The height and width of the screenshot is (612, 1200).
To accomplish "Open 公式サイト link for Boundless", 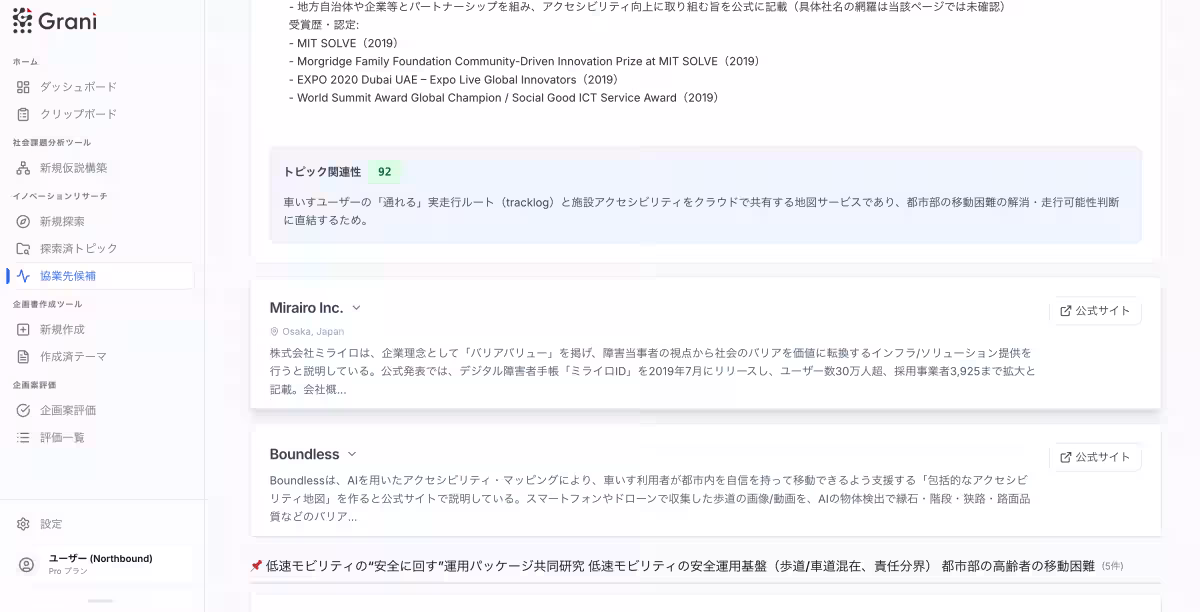I will point(1095,457).
